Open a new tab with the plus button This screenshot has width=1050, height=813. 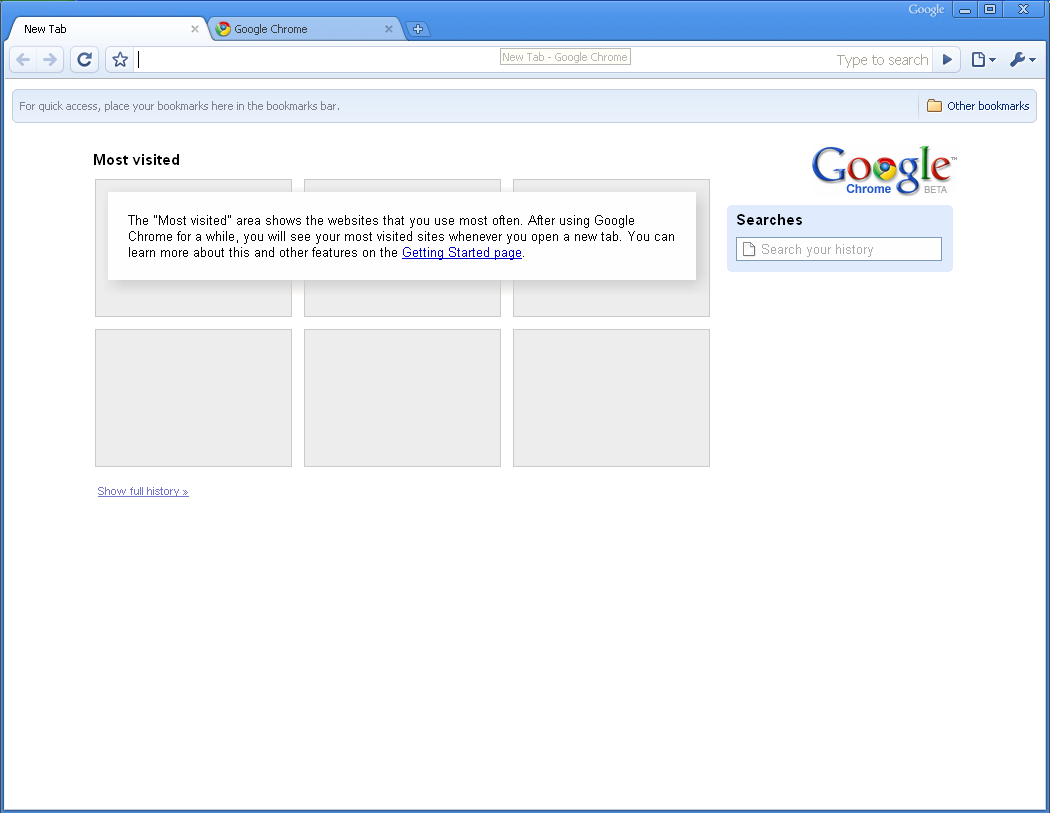pos(418,28)
